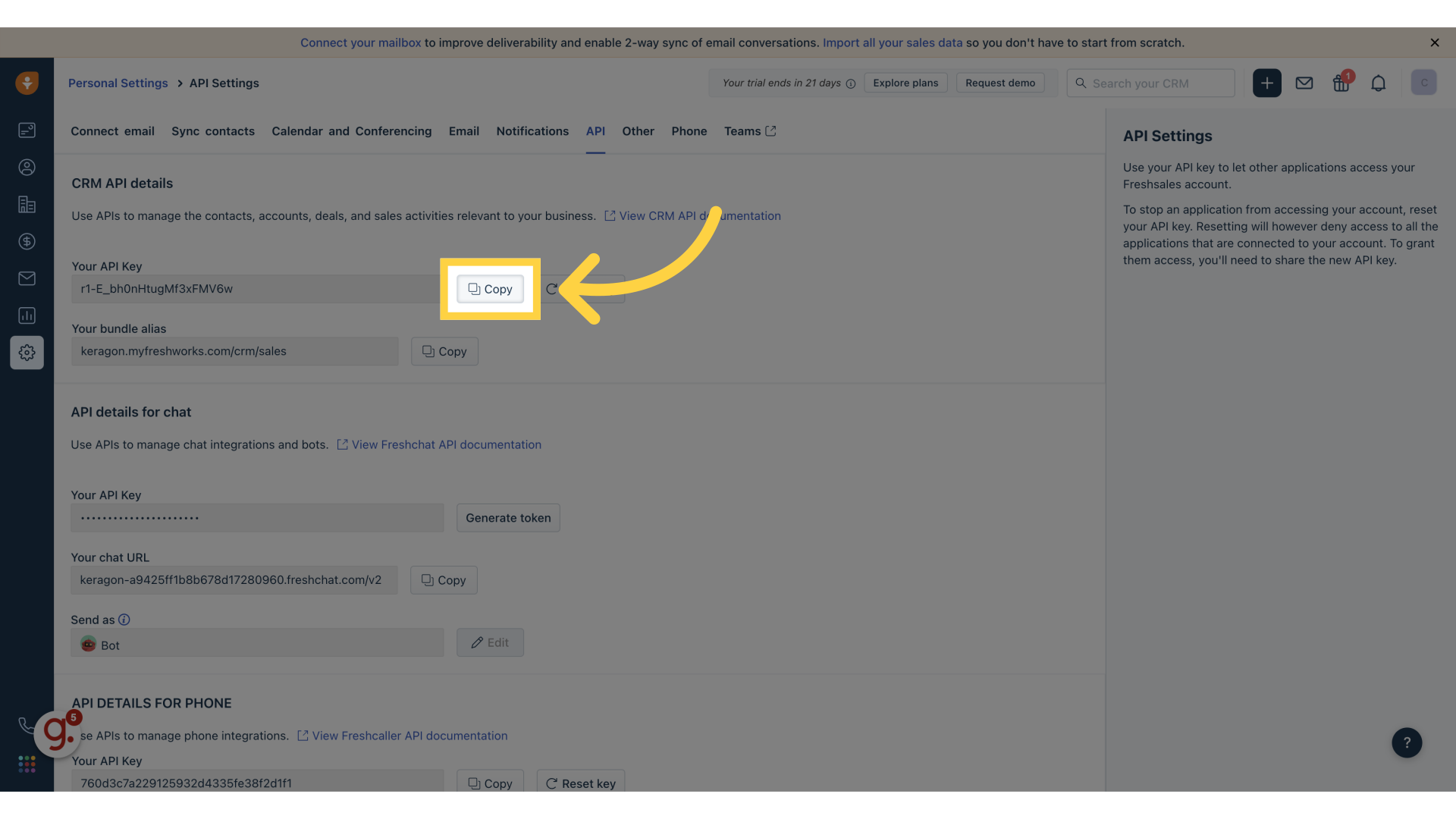Click the Generate token button
The width and height of the screenshot is (1456, 819).
click(x=508, y=518)
